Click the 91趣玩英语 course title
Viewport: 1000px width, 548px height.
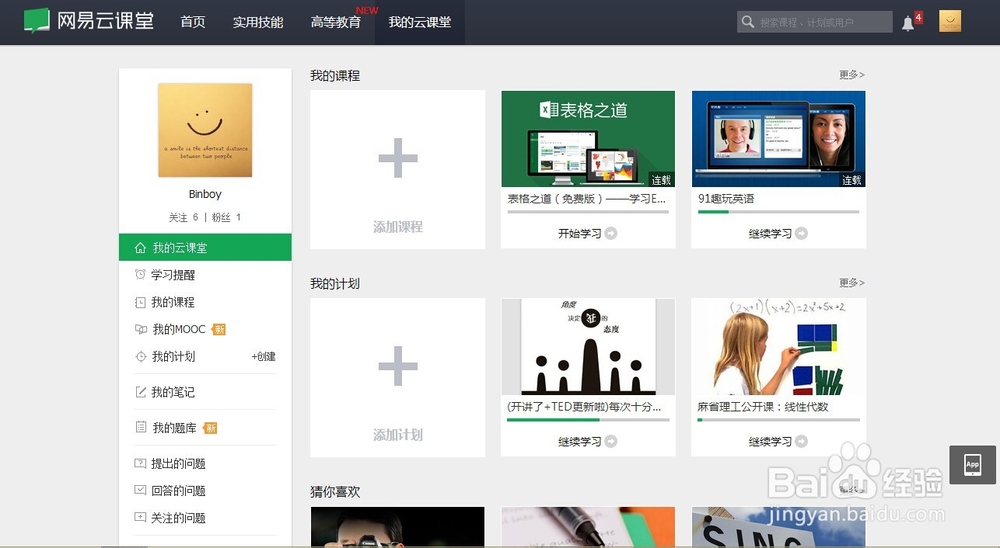726,199
